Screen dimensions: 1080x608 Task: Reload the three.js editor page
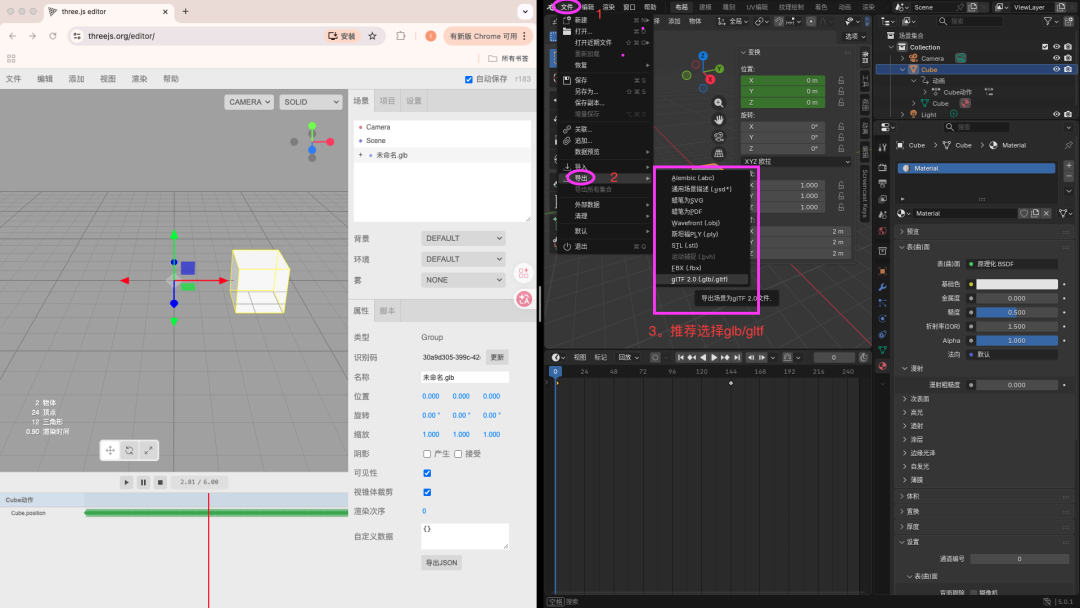52,36
